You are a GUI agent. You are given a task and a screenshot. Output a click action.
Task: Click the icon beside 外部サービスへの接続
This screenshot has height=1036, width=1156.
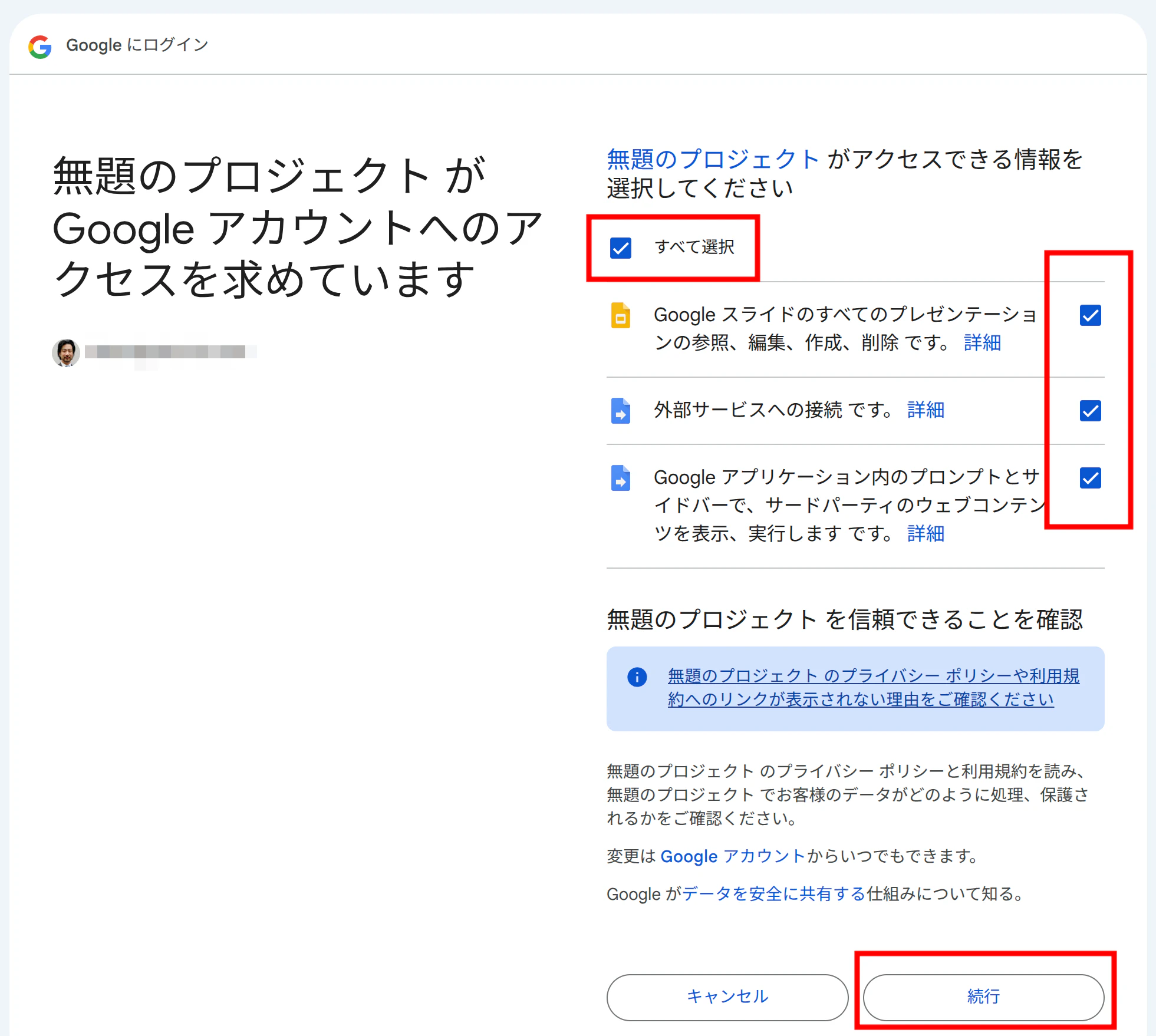point(620,411)
